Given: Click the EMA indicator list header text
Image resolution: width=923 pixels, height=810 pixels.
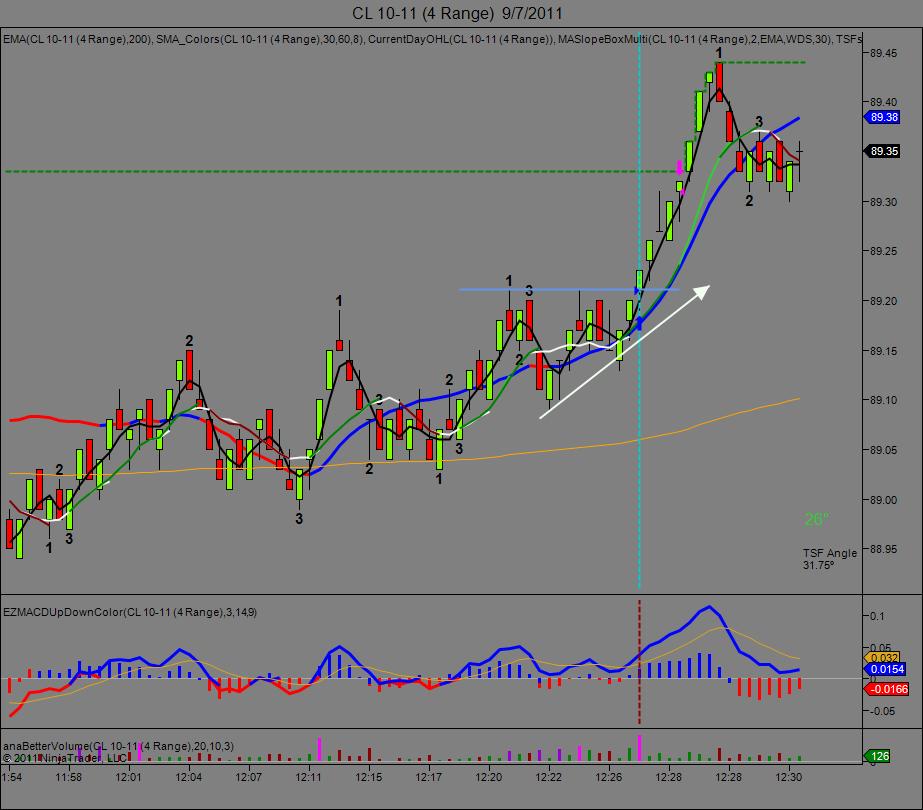Looking at the screenshot, I should pos(432,39).
